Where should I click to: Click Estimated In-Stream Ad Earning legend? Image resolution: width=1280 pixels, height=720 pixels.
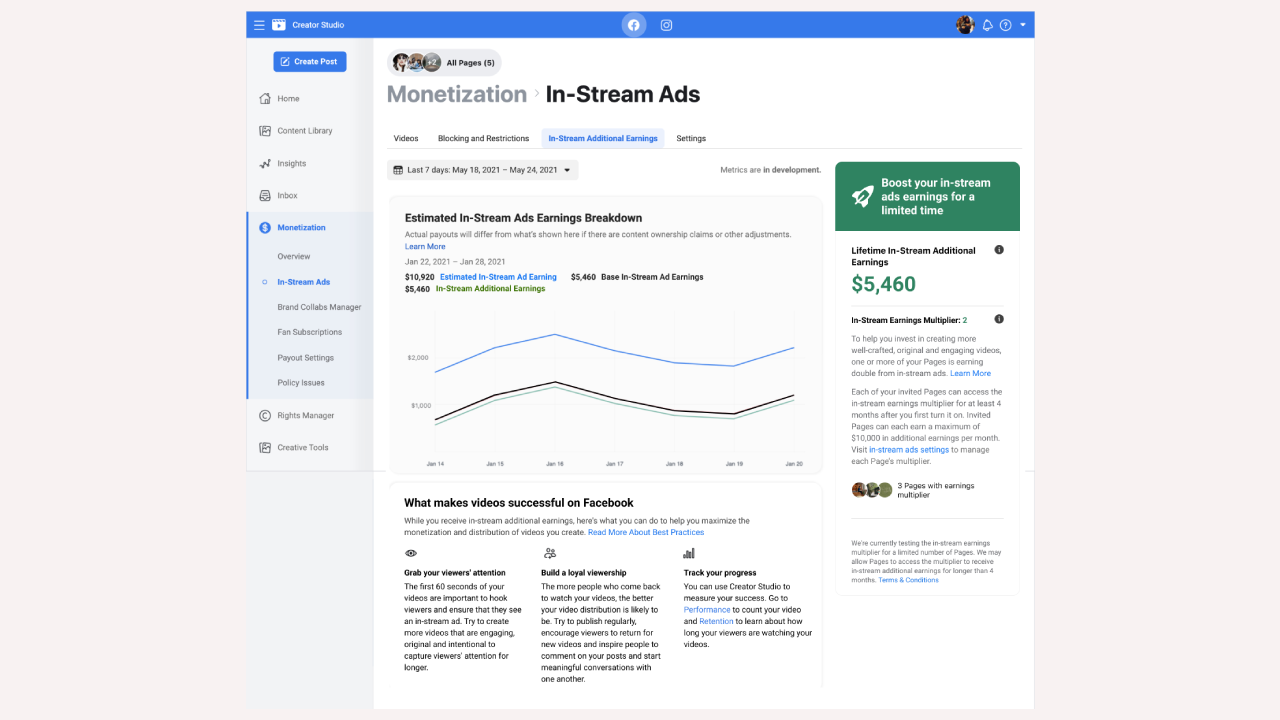tap(498, 277)
